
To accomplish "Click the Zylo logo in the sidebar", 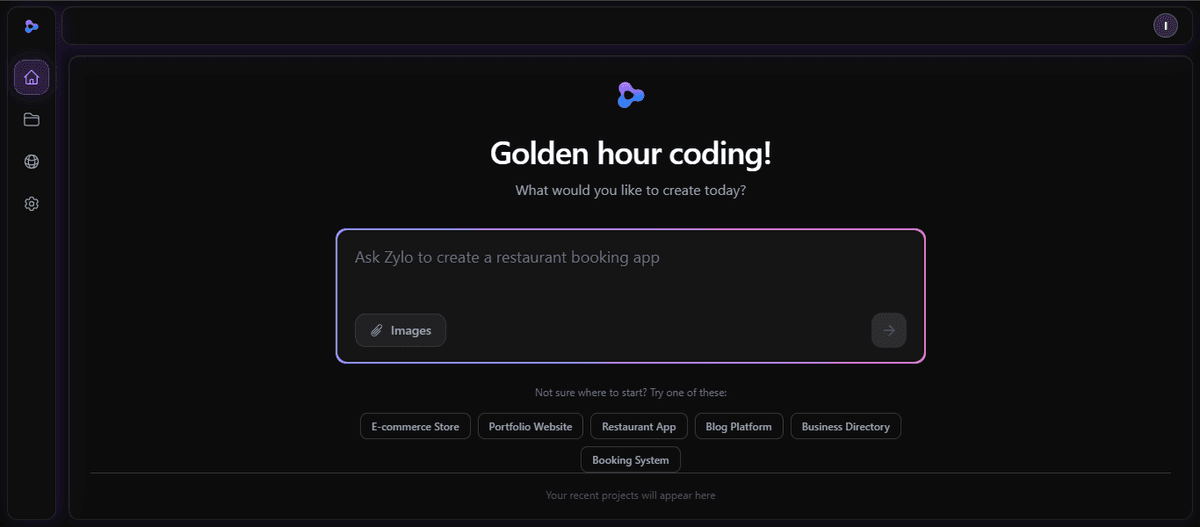I will pyautogui.click(x=31, y=27).
